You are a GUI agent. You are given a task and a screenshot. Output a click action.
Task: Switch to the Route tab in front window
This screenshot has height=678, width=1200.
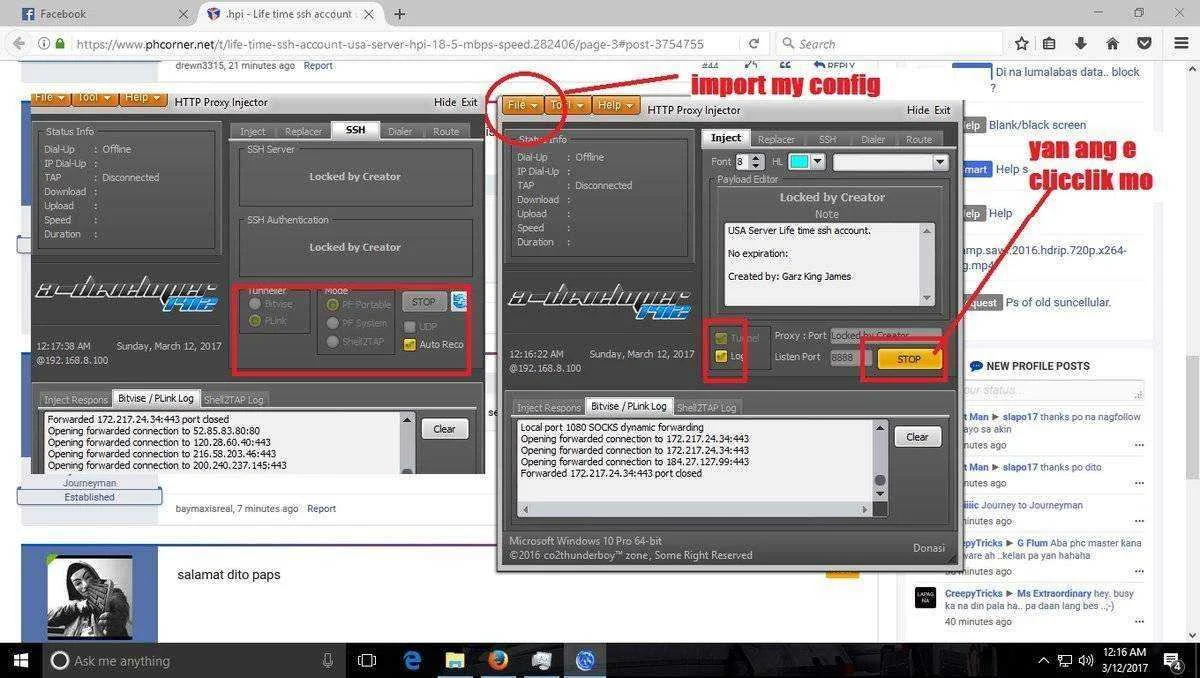coord(919,139)
